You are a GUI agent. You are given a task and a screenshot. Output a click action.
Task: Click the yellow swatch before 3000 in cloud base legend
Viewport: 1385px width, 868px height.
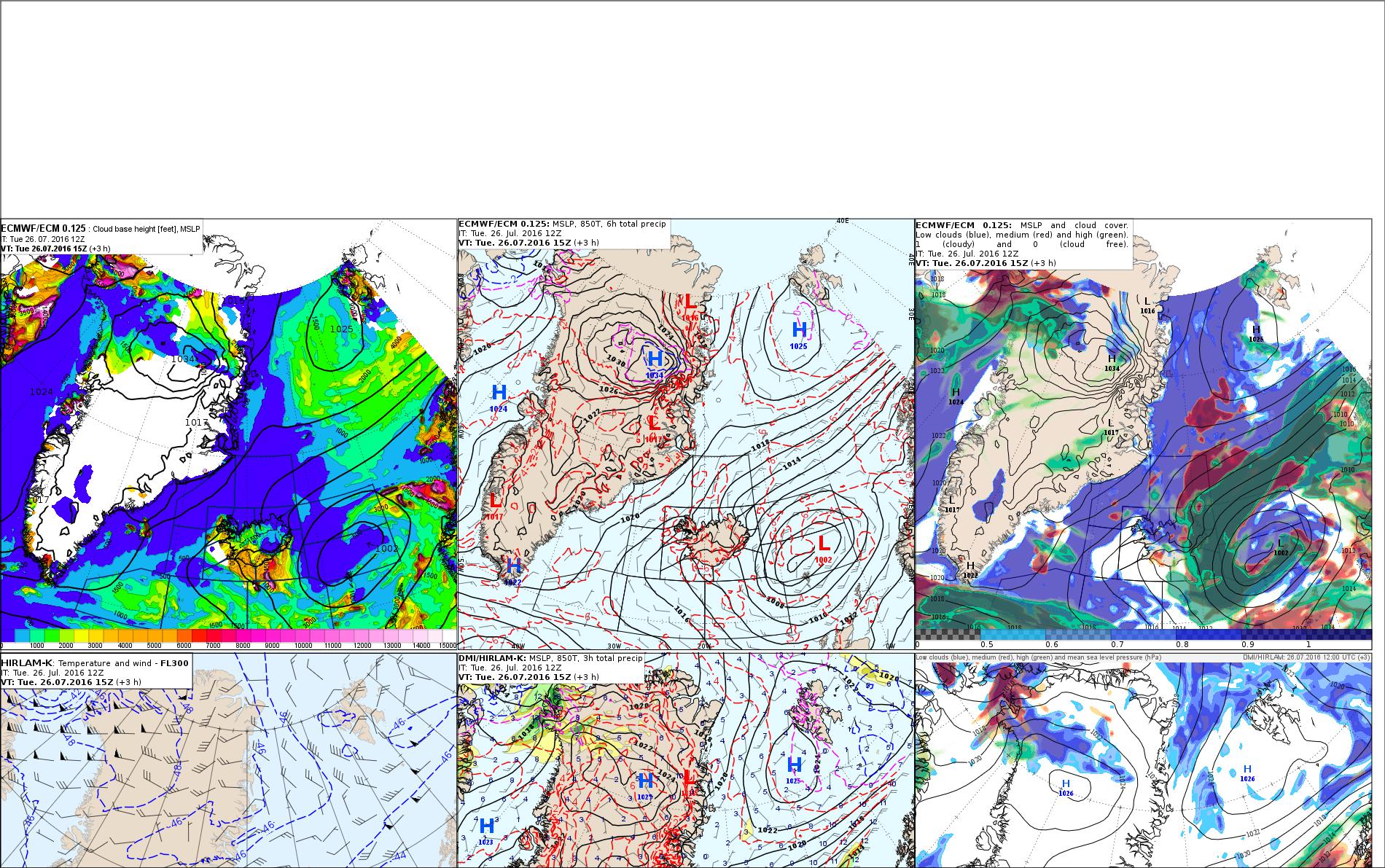[81, 636]
